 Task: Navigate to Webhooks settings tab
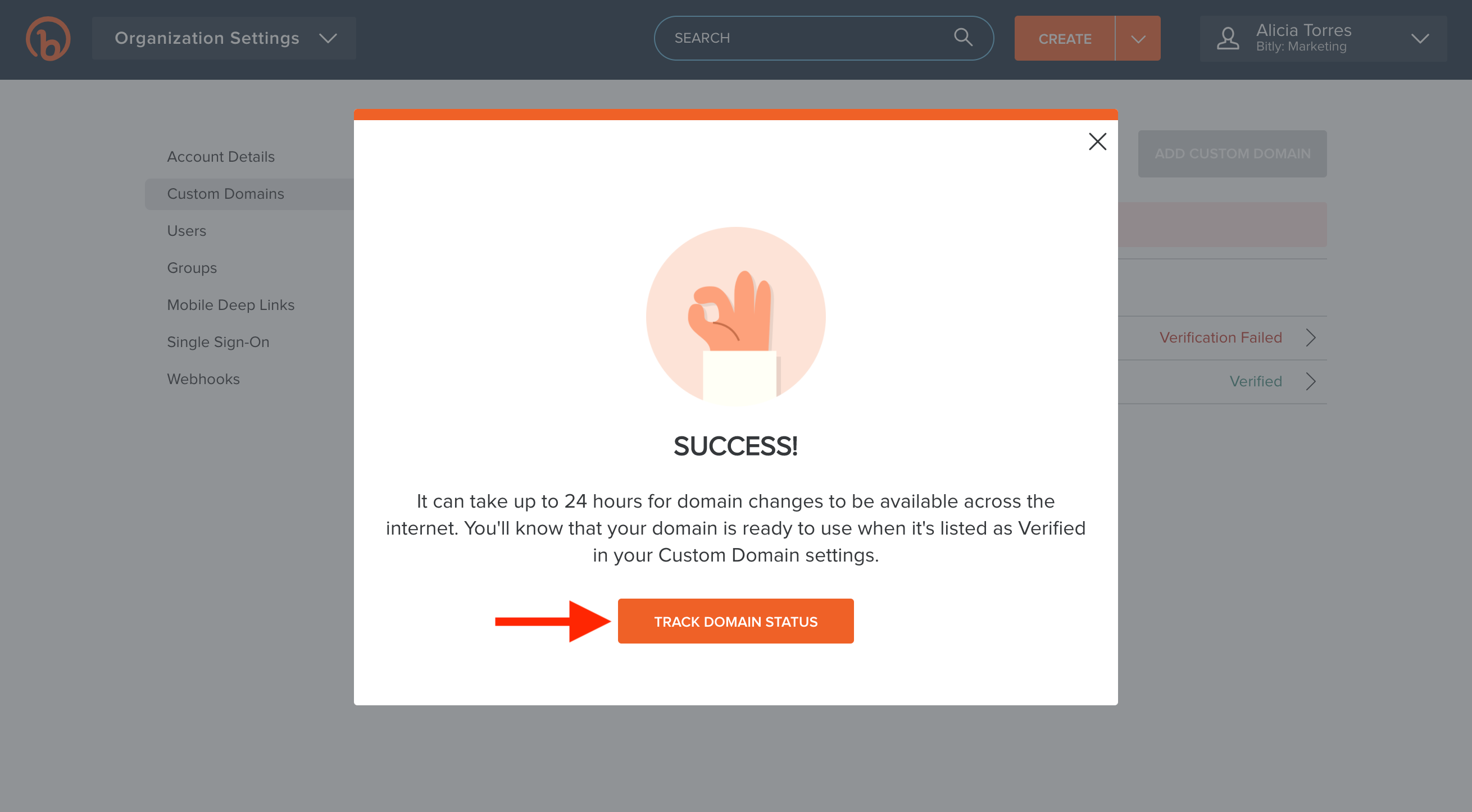tap(204, 378)
